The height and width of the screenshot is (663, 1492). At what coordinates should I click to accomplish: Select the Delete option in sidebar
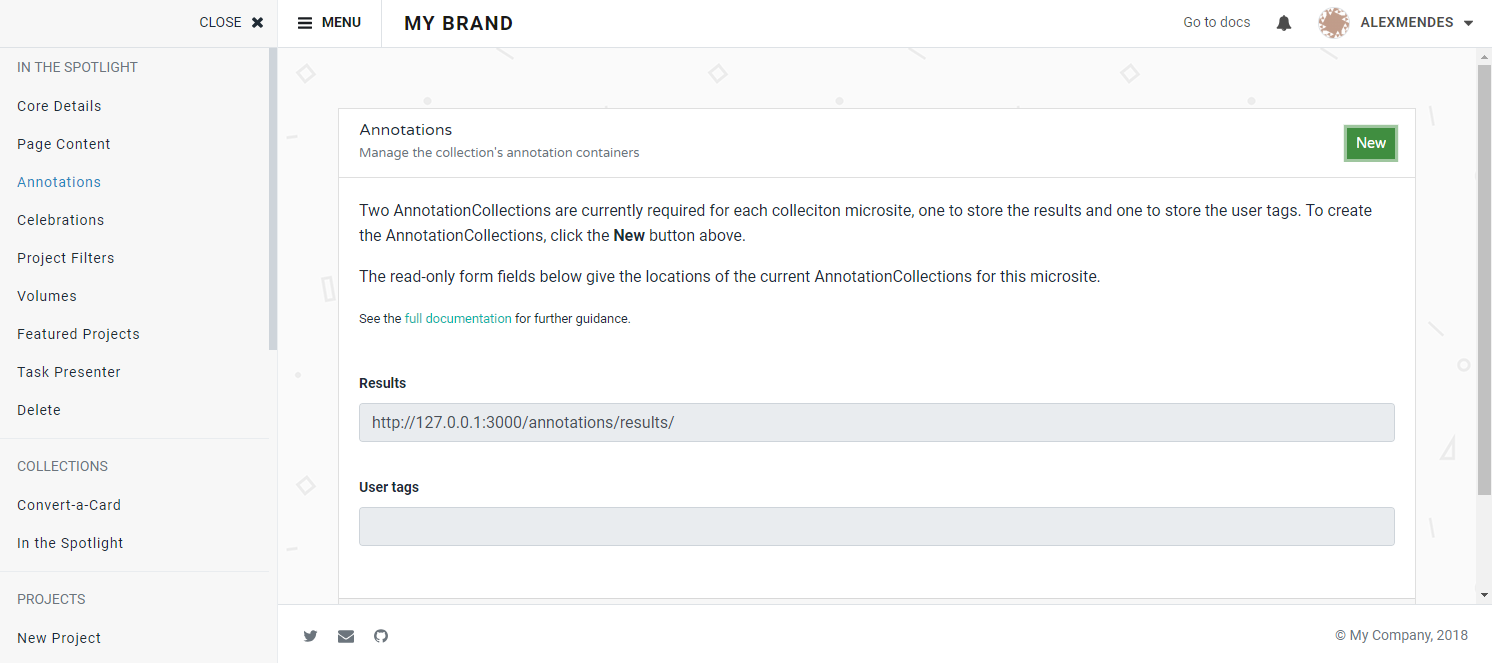38,409
